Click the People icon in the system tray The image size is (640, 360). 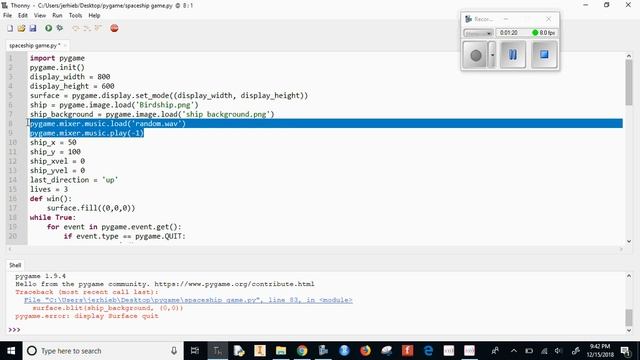(x=495, y=351)
